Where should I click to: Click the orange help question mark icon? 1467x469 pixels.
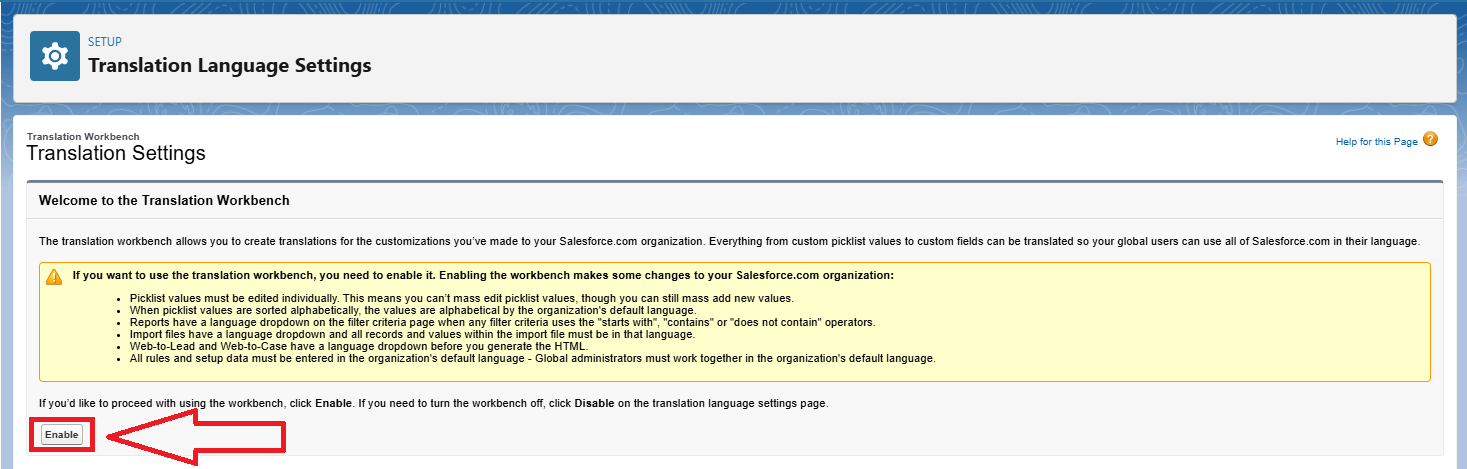pyautogui.click(x=1430, y=140)
